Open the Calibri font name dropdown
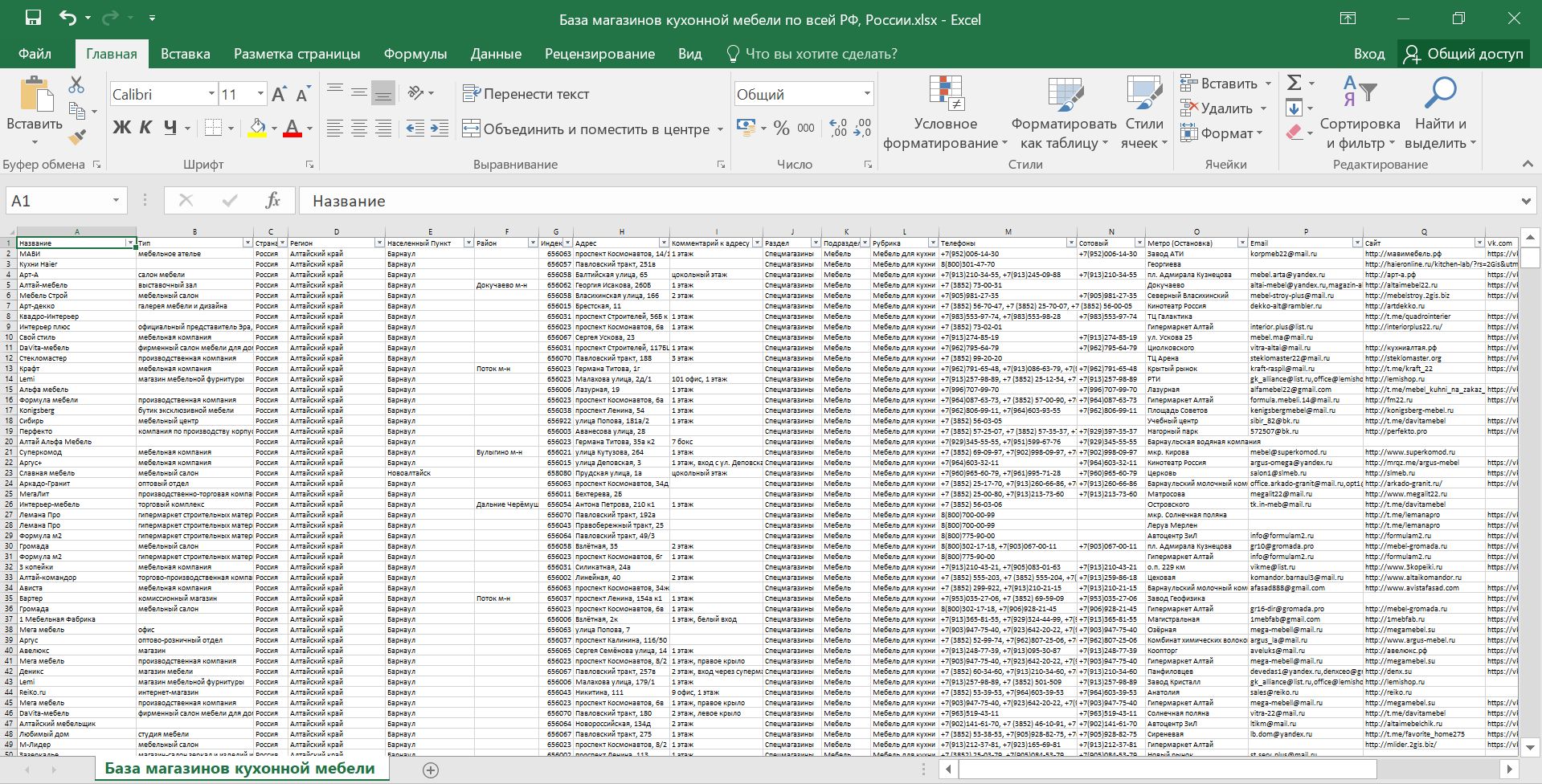Screen dimensions: 1542x784 [x=211, y=94]
